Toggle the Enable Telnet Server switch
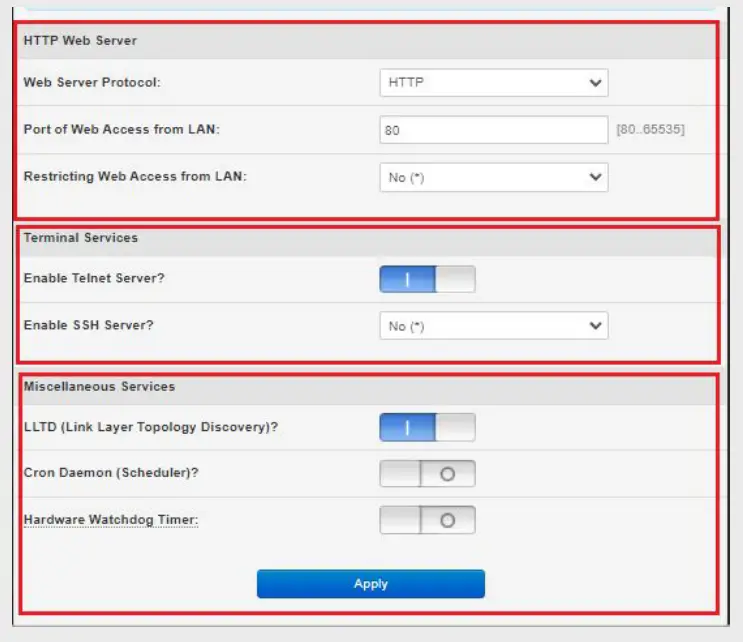The height and width of the screenshot is (642, 743). pyautogui.click(x=427, y=279)
